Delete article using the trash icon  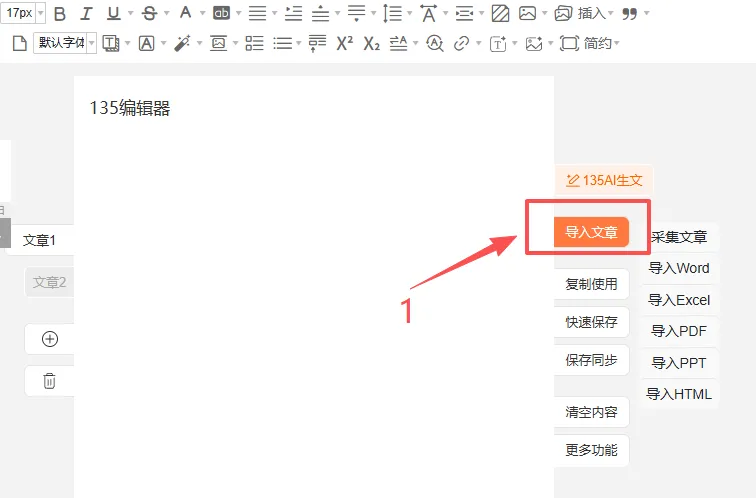pyautogui.click(x=50, y=381)
